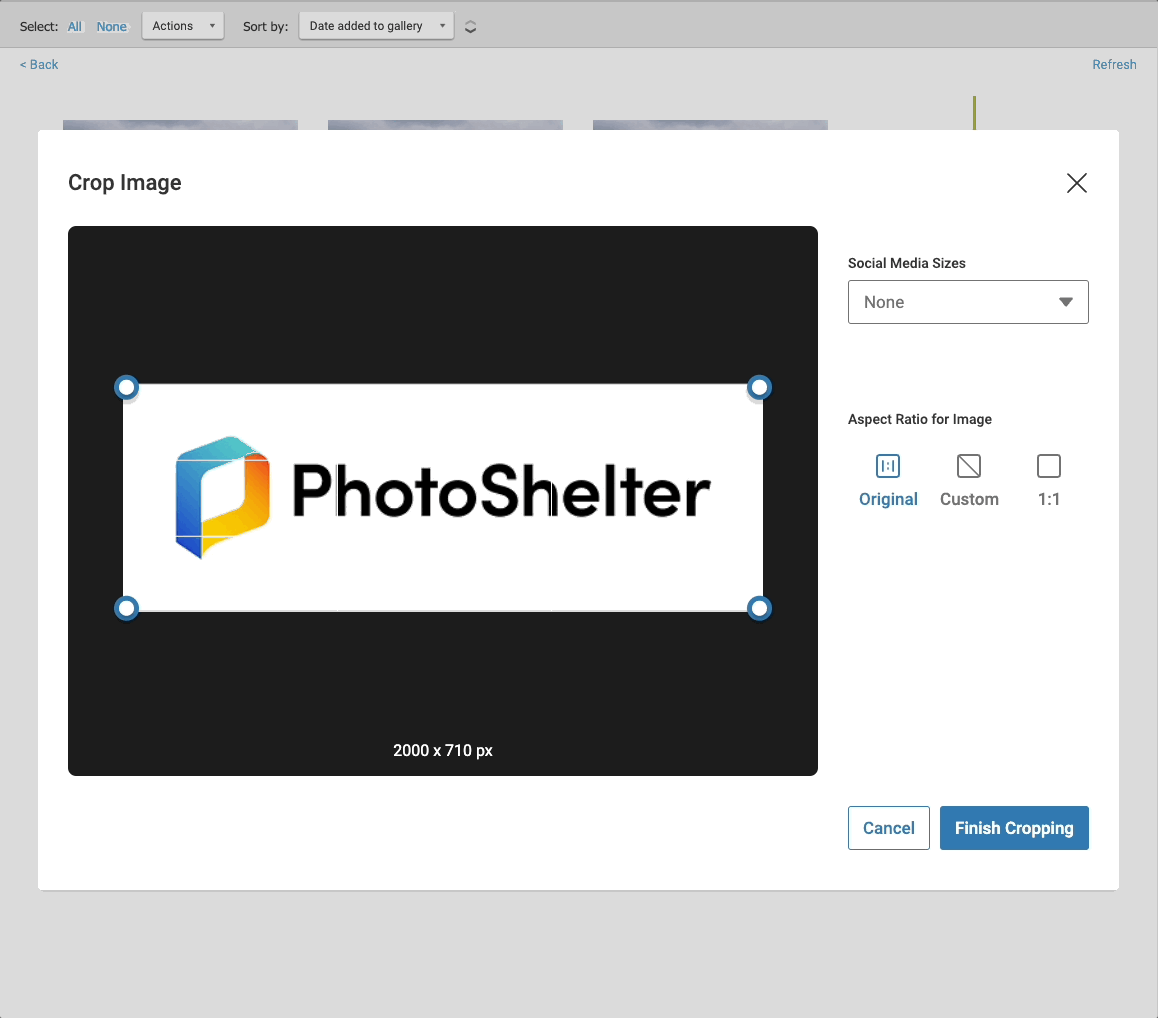Click the top-right crop handle
This screenshot has width=1158, height=1018.
(759, 387)
